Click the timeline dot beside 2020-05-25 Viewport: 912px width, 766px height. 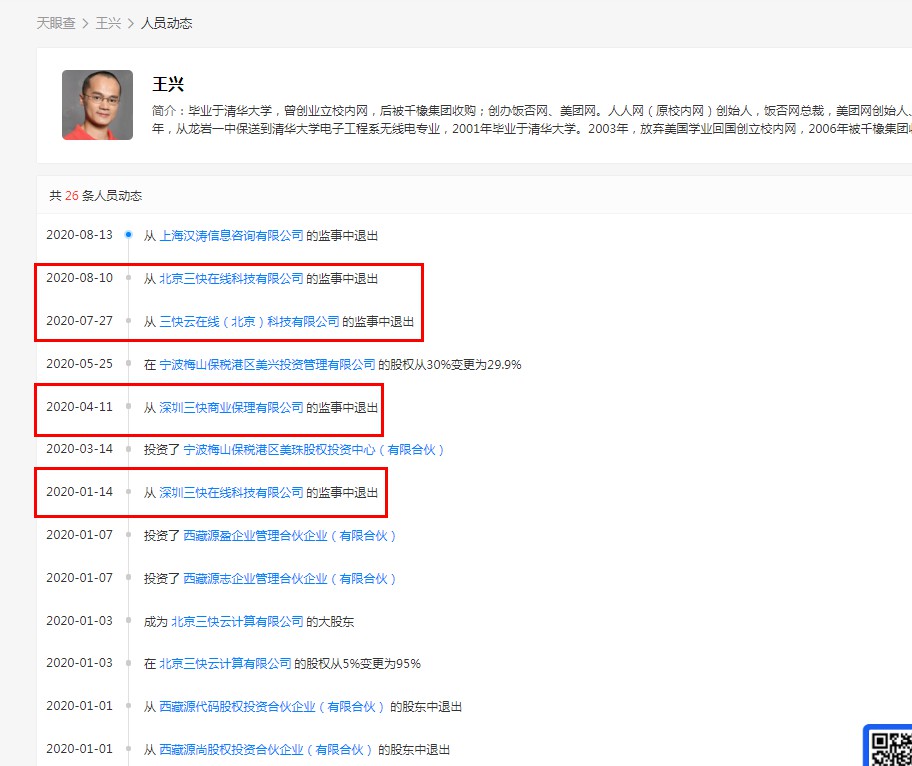pos(129,364)
